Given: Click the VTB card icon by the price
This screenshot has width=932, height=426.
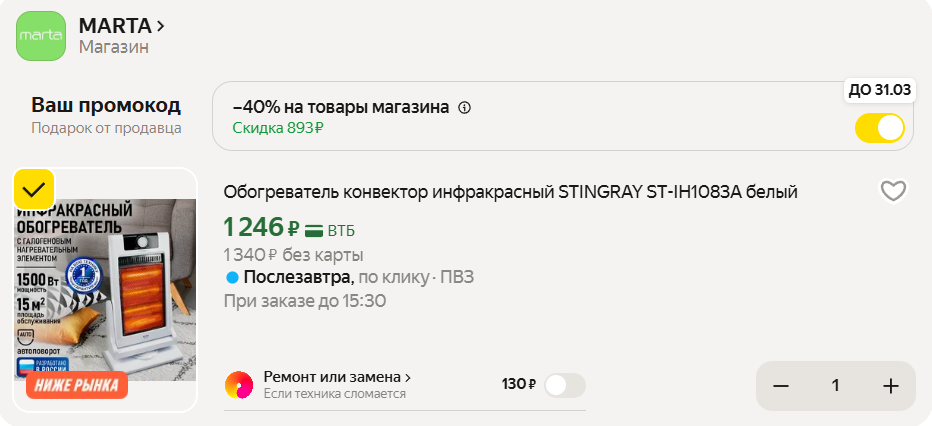Looking at the screenshot, I should click(x=313, y=229).
